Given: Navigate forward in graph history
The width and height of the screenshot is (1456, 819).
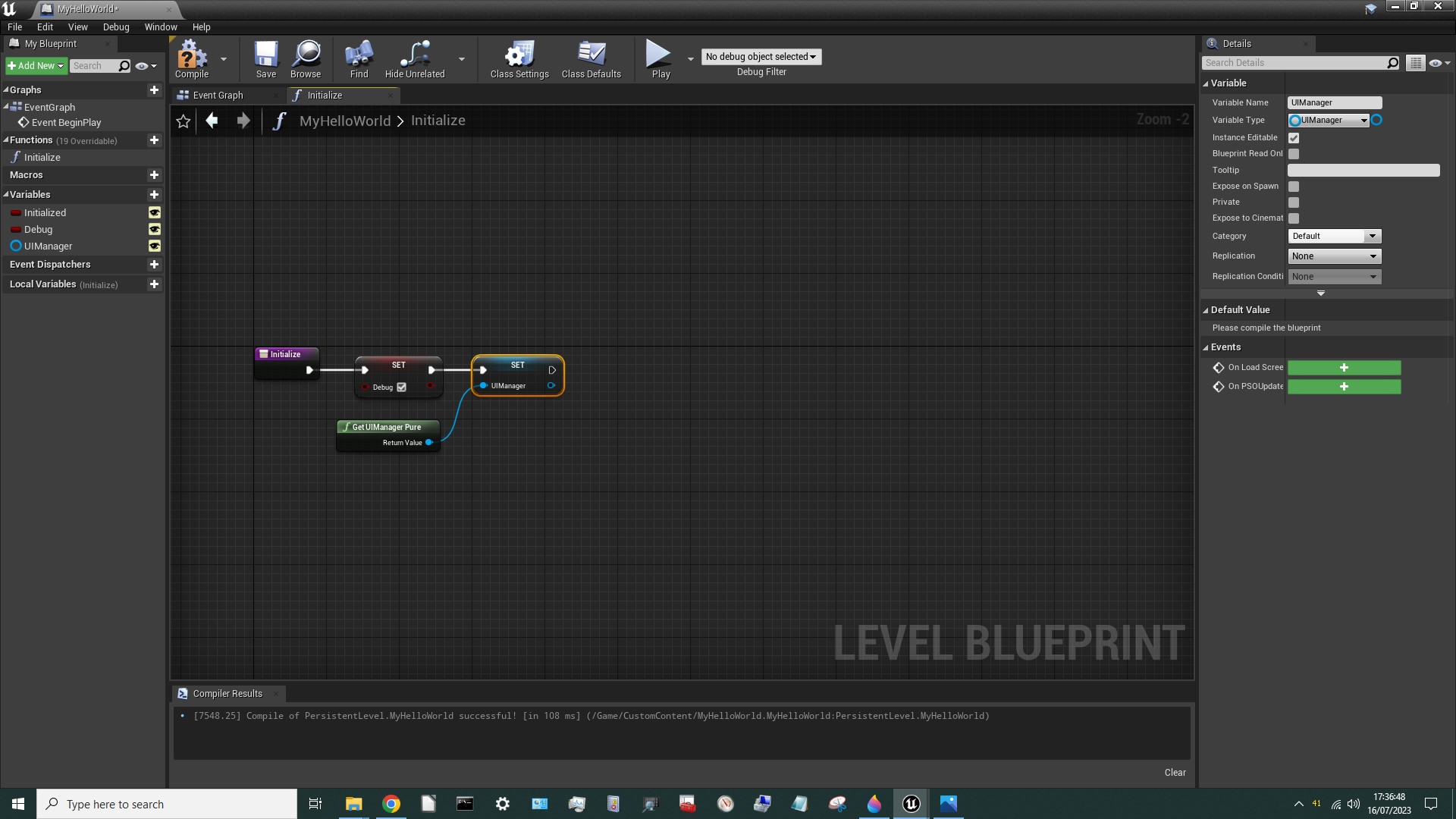Looking at the screenshot, I should [243, 121].
